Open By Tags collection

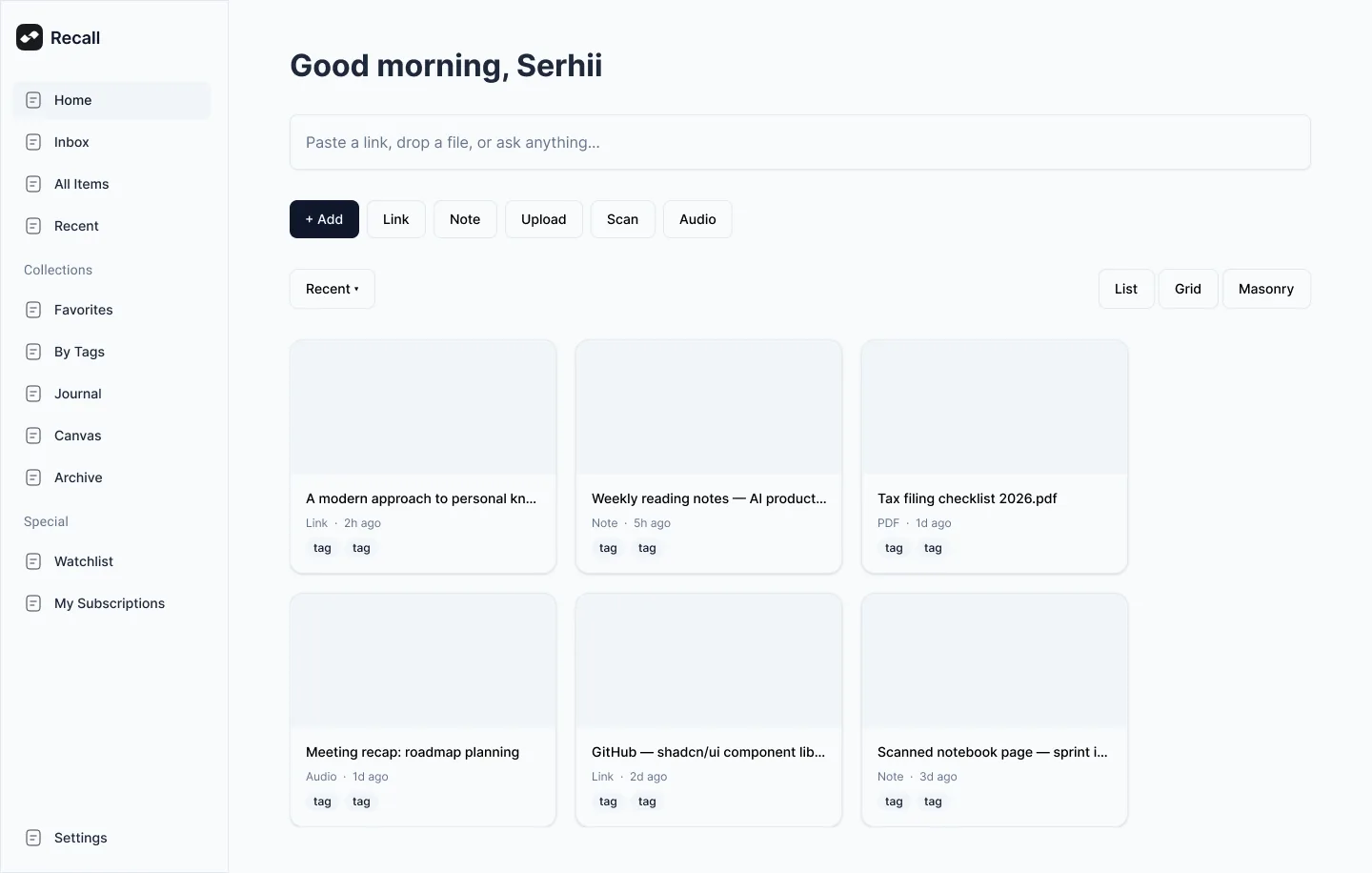click(111, 352)
